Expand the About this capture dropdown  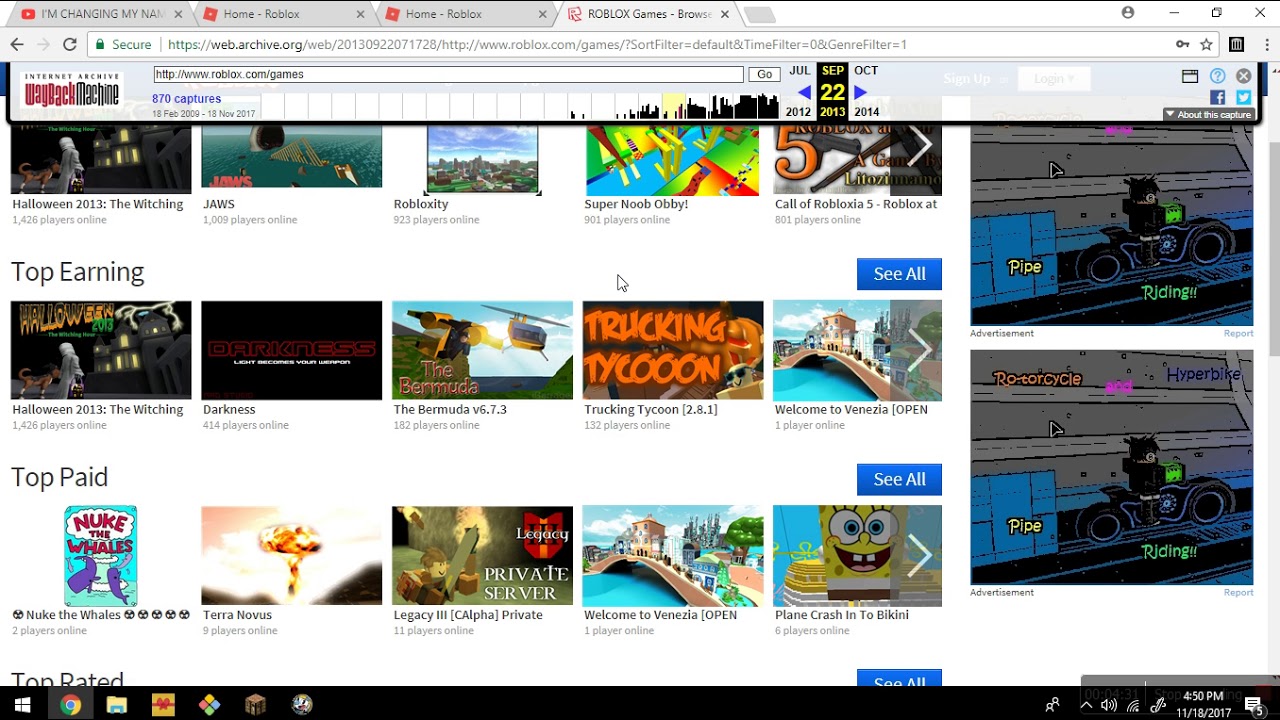1208,114
